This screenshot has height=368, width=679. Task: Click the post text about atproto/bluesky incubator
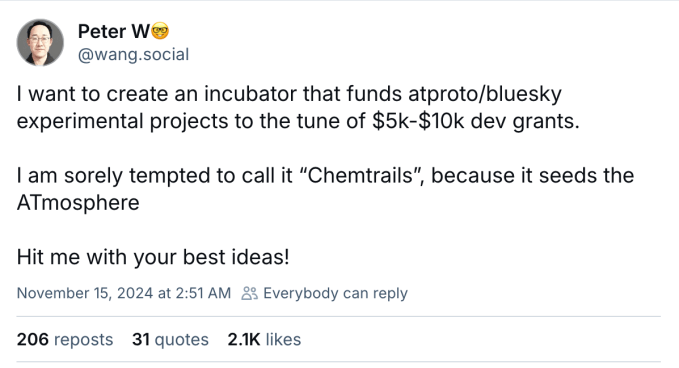(298, 107)
